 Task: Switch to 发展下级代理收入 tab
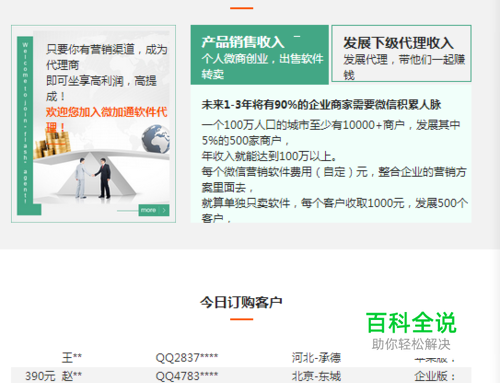pos(401,53)
